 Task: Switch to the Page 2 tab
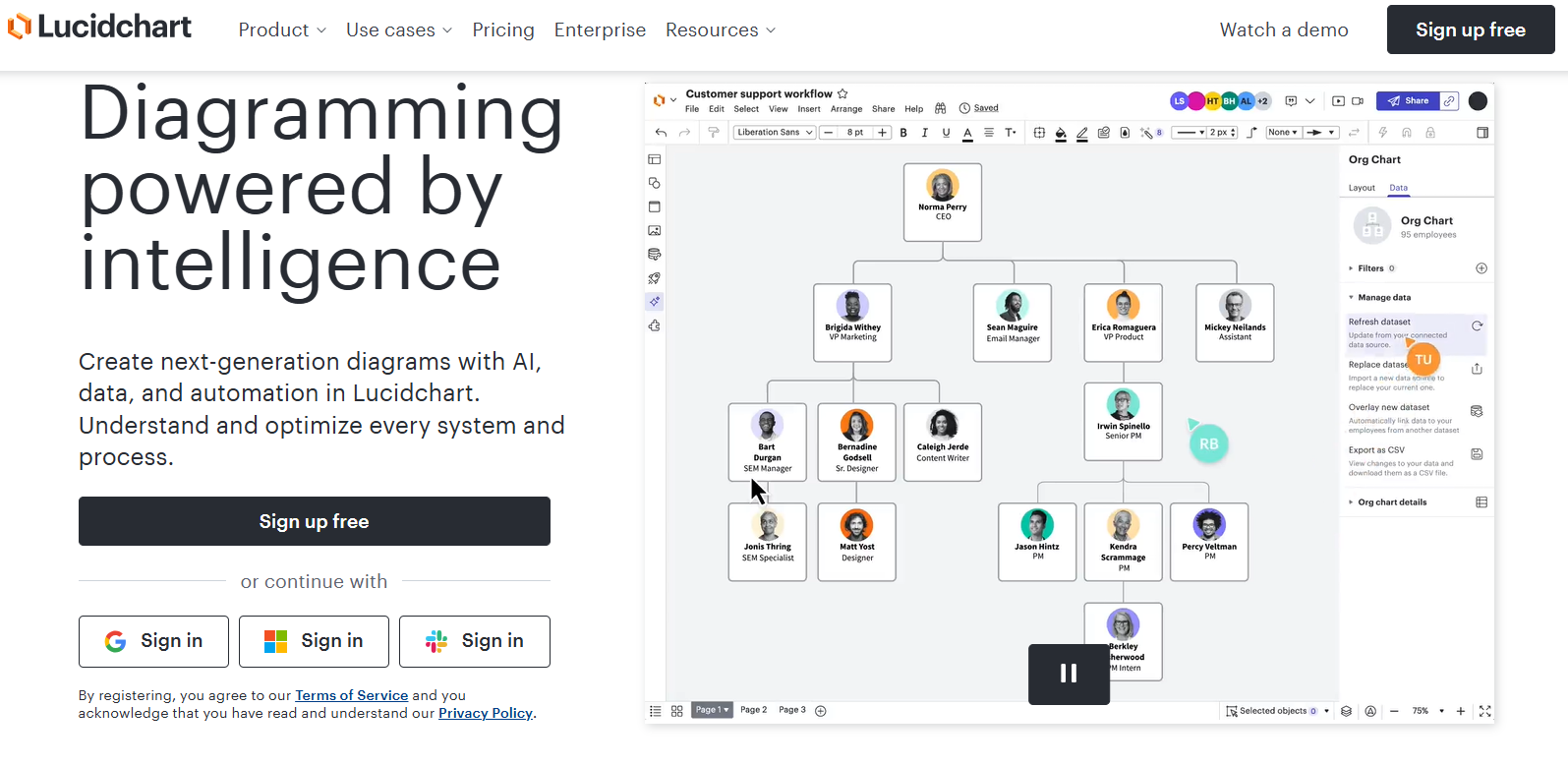coord(753,710)
